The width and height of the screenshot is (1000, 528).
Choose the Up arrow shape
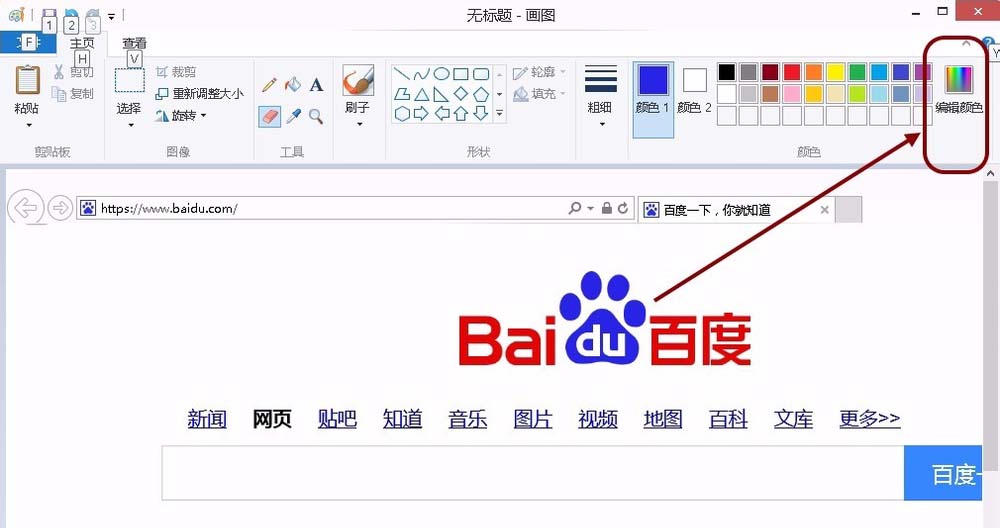point(461,114)
